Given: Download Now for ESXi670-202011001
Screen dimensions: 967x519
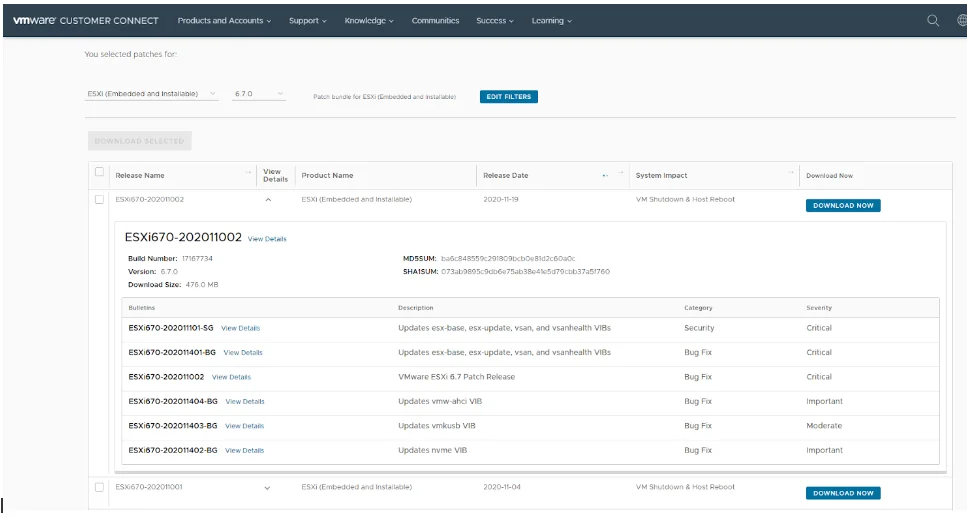Looking at the screenshot, I should coord(843,493).
